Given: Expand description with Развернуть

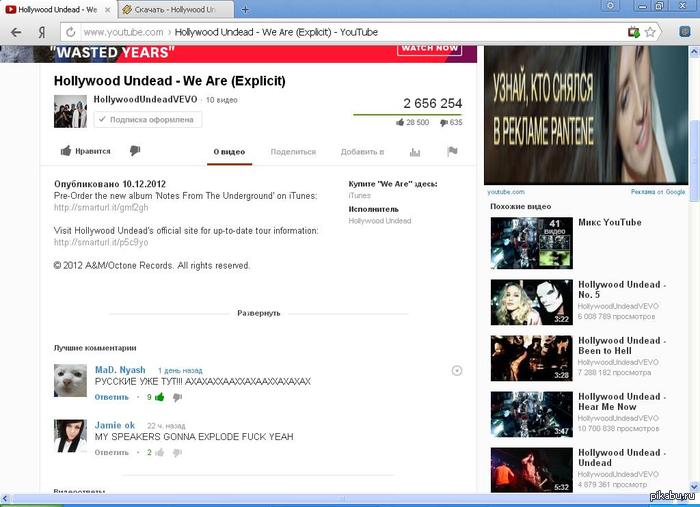Looking at the screenshot, I should [259, 313].
